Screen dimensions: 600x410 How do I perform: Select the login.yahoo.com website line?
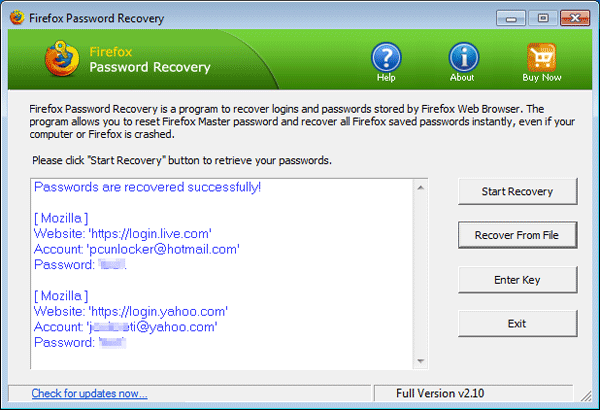pos(130,311)
